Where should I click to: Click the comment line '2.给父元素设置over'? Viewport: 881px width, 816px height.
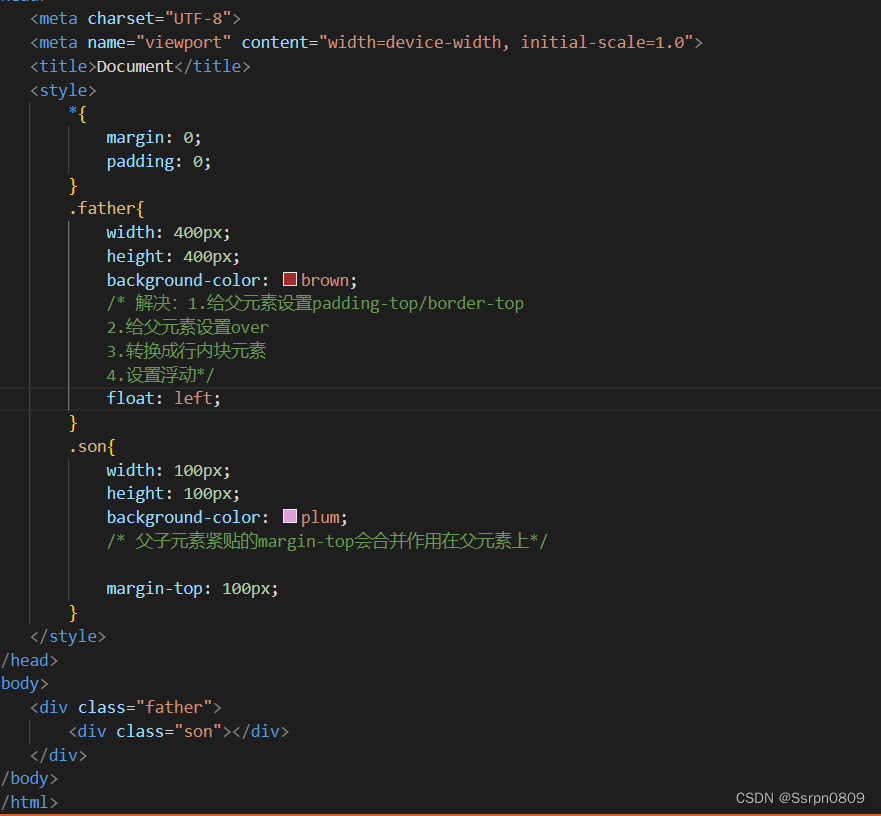tap(188, 327)
